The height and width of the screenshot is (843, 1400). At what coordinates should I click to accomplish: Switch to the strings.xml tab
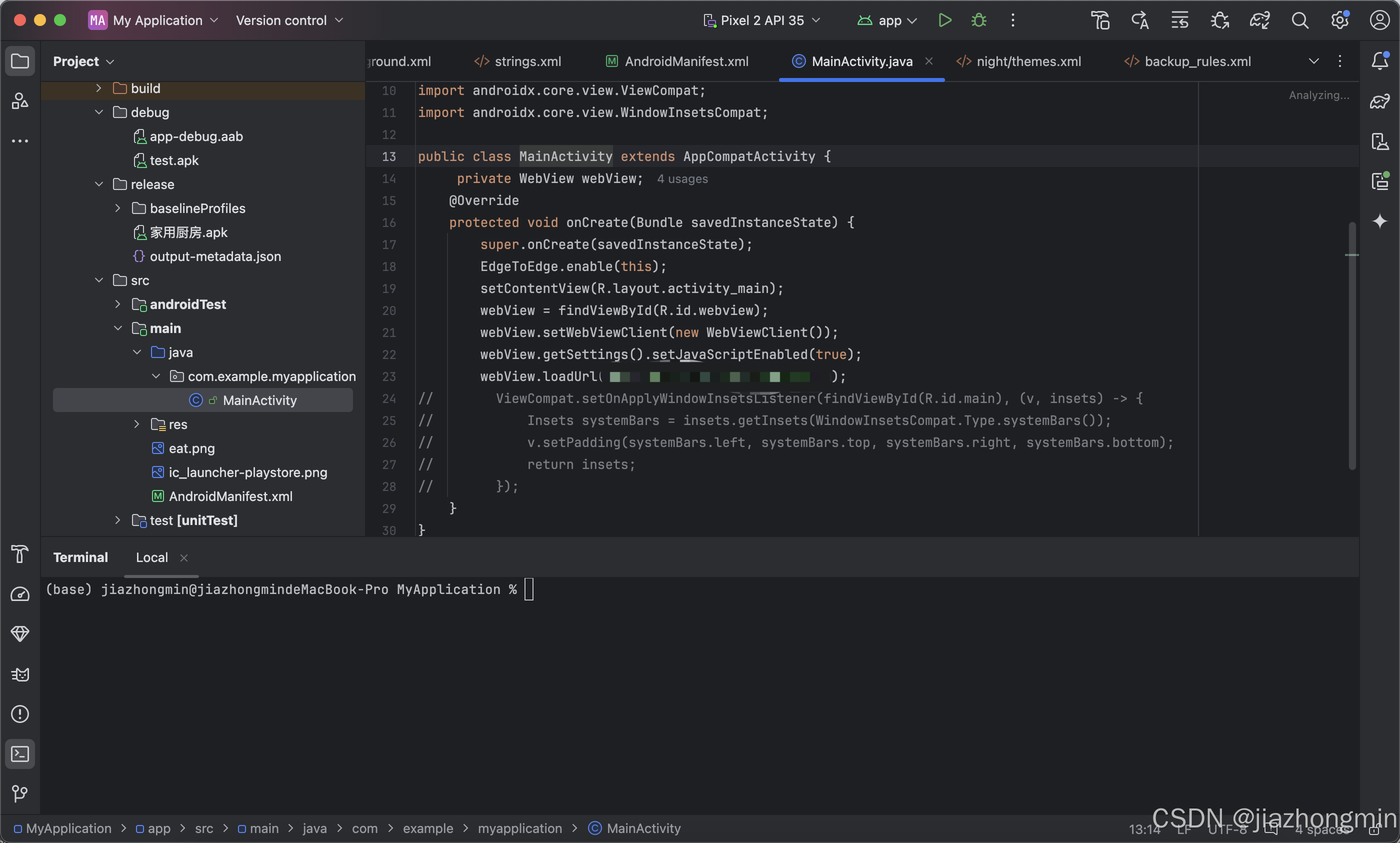pos(518,61)
